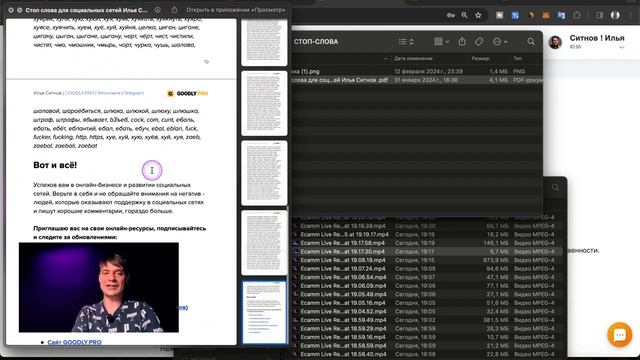Select the highlighted last page thumbnail

pyautogui.click(x=264, y=312)
